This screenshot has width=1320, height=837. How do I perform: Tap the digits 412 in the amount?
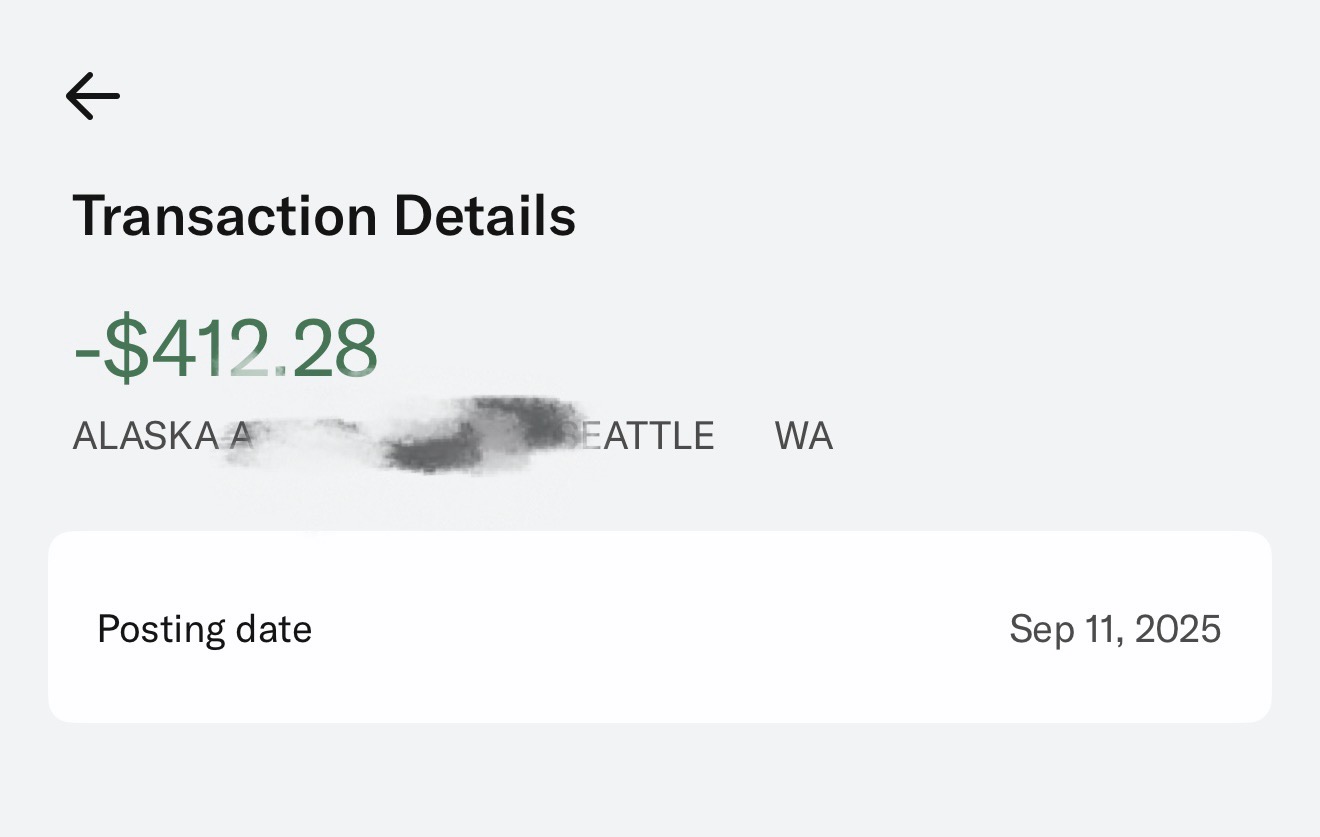tap(210, 349)
